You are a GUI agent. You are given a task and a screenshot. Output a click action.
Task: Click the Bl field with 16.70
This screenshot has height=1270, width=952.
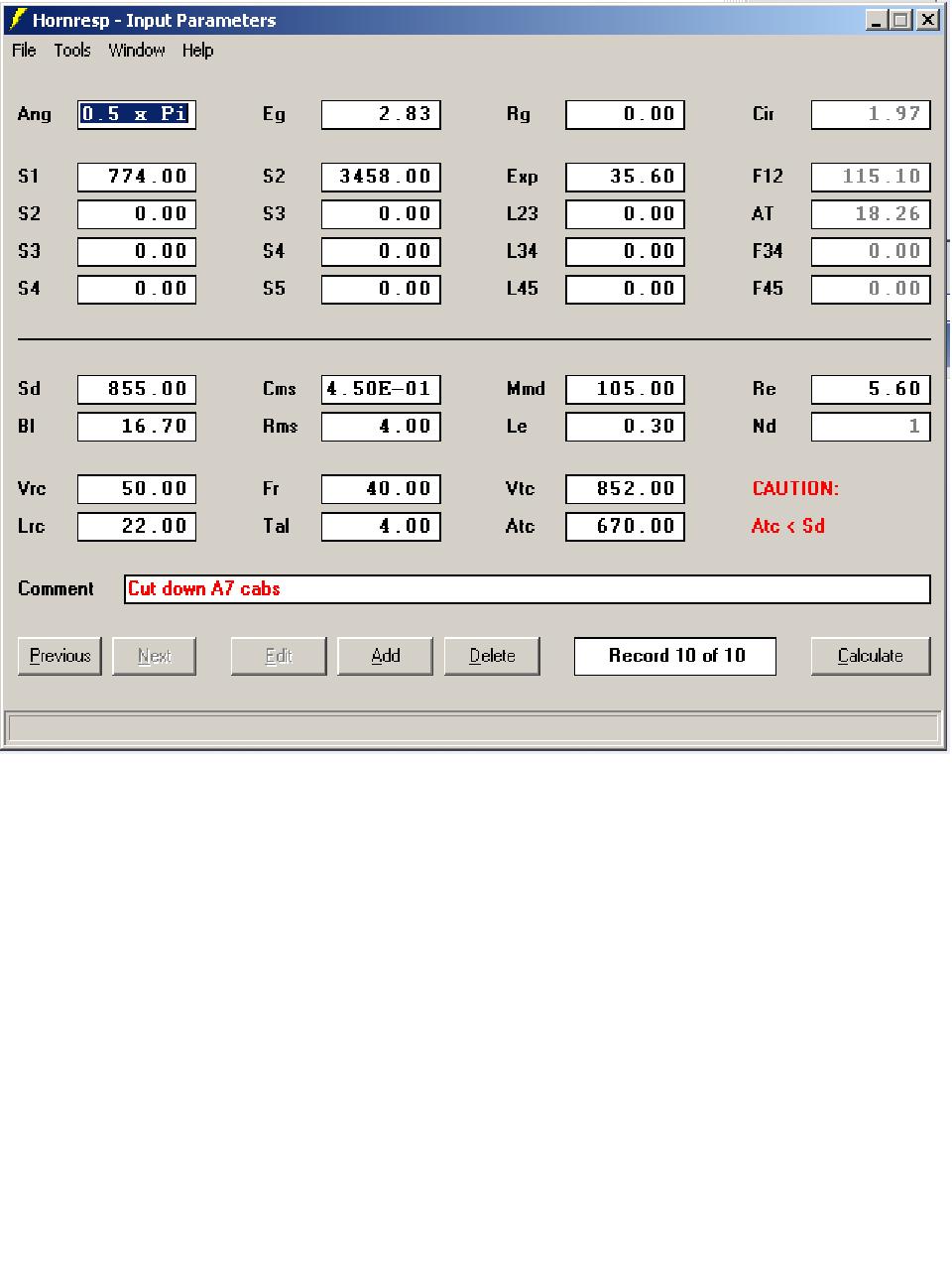tap(137, 427)
